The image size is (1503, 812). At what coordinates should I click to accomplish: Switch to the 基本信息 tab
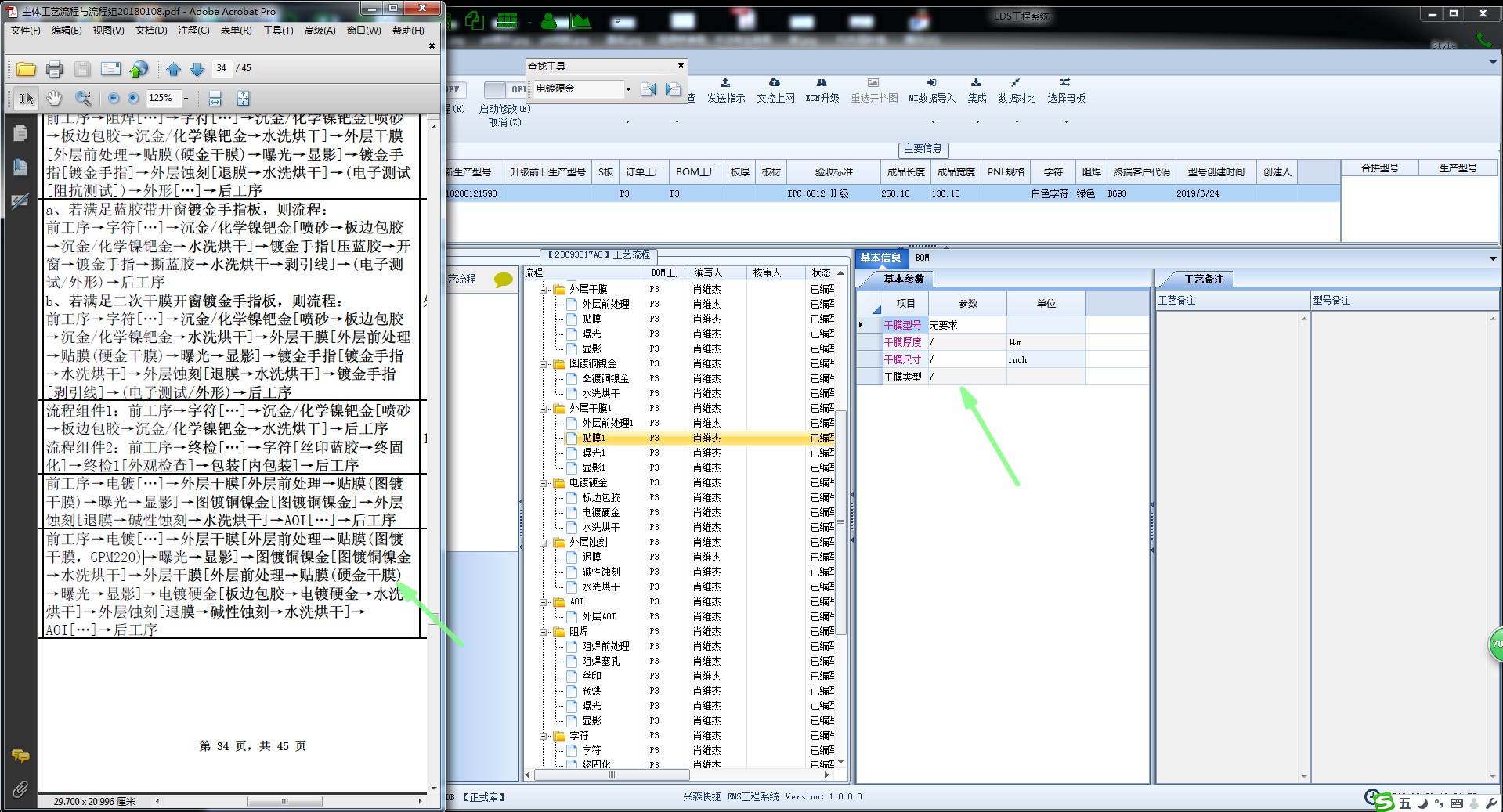pos(880,258)
